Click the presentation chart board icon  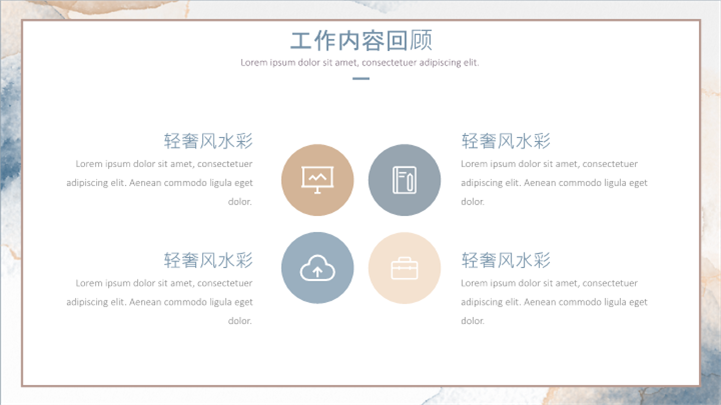click(317, 180)
